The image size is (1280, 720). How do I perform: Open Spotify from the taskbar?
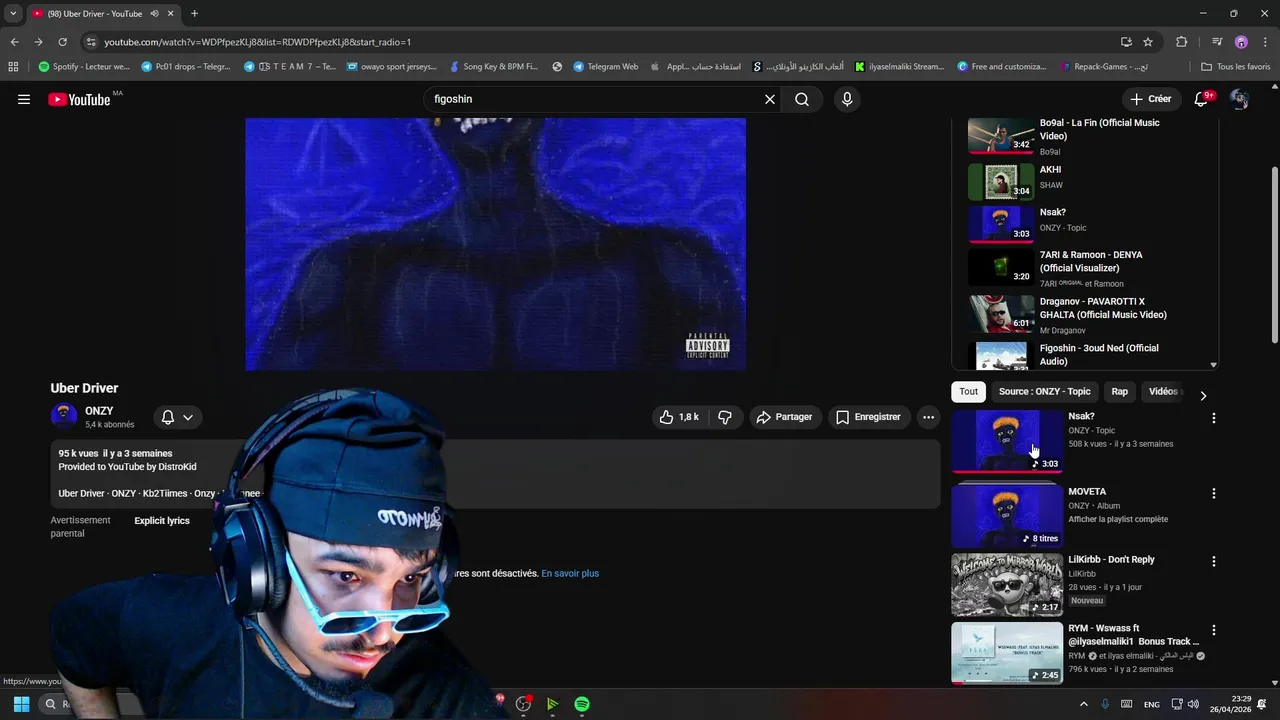click(x=582, y=704)
